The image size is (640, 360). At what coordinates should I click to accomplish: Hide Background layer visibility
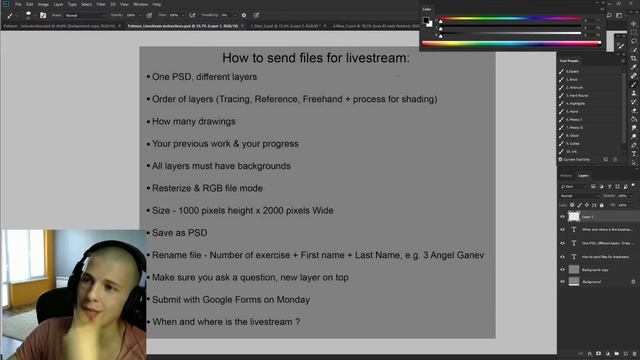pyautogui.click(x=562, y=281)
